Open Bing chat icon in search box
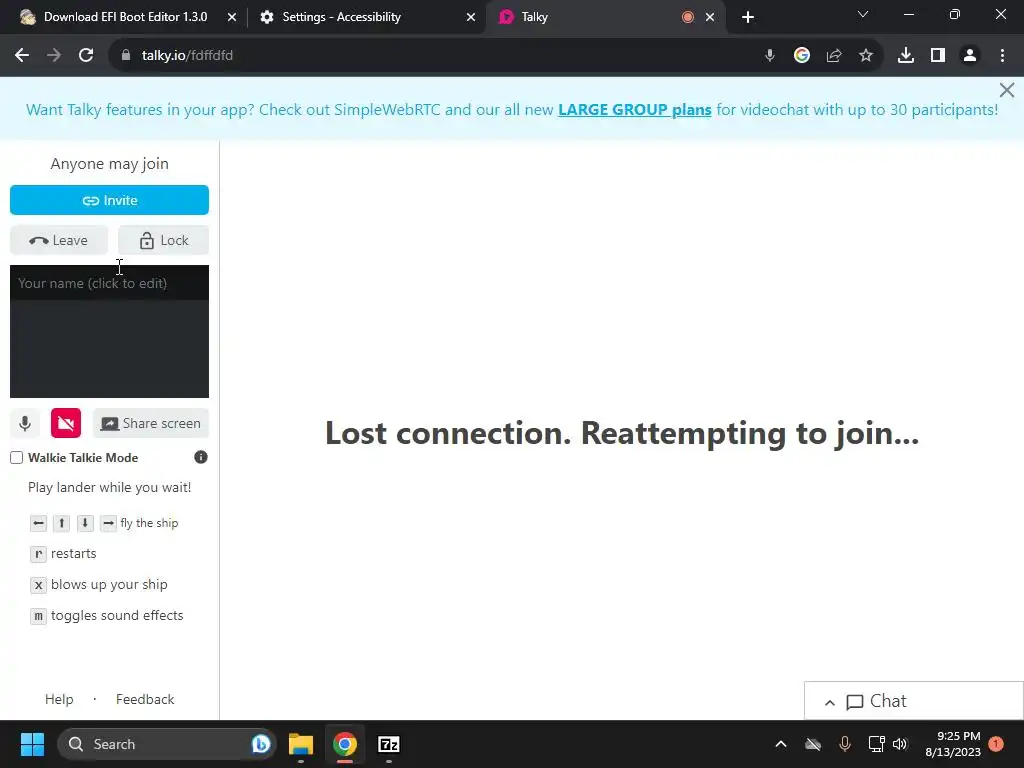The image size is (1024, 768). (x=261, y=744)
